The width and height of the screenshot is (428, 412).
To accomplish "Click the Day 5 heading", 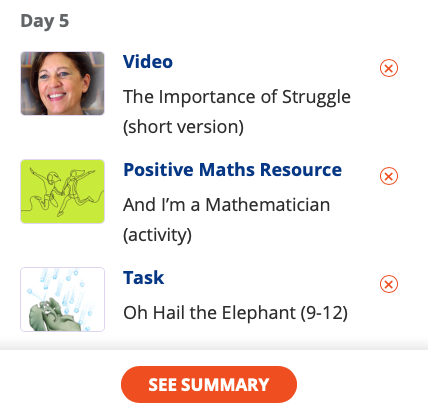I will click(x=45, y=21).
